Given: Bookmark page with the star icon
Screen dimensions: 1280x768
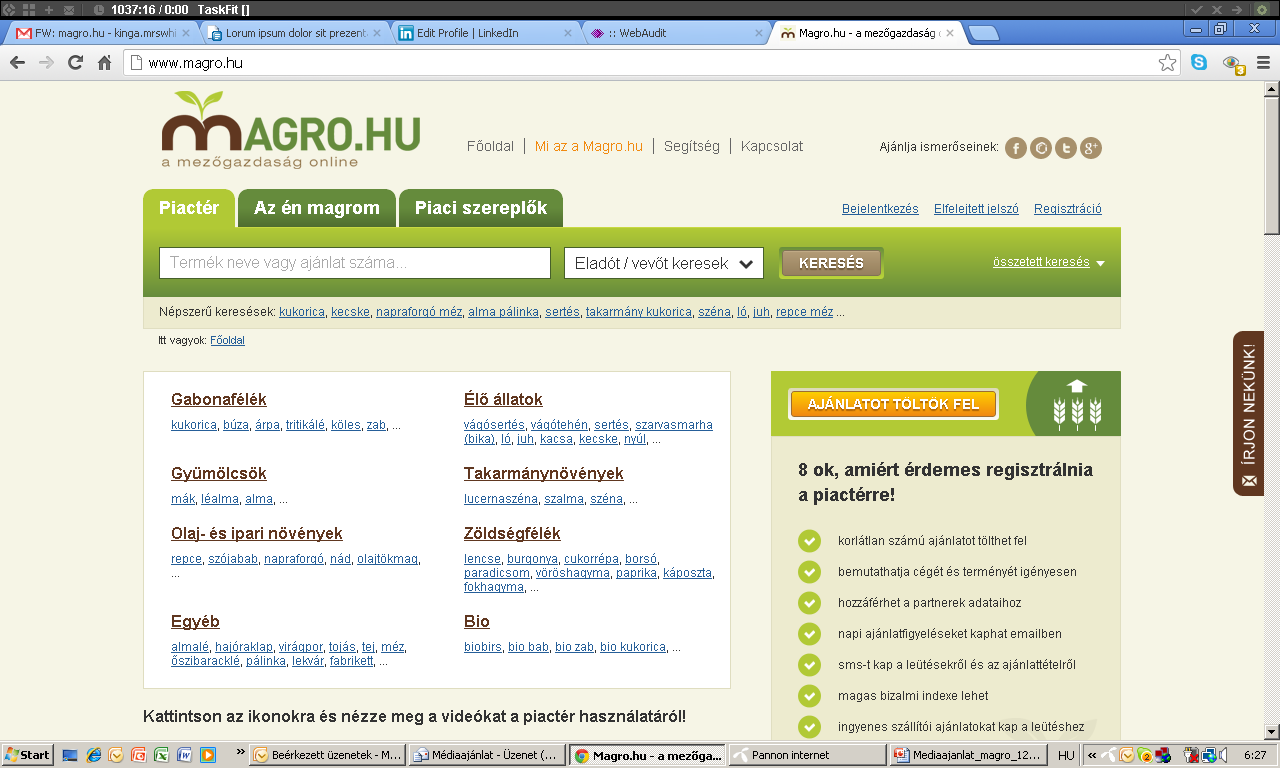Looking at the screenshot, I should (x=1167, y=63).
